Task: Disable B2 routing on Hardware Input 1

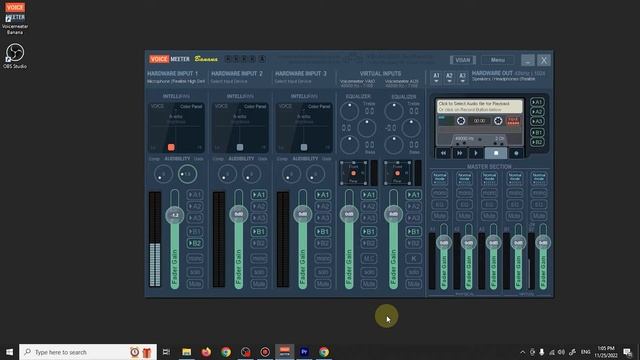Action: pos(195,243)
